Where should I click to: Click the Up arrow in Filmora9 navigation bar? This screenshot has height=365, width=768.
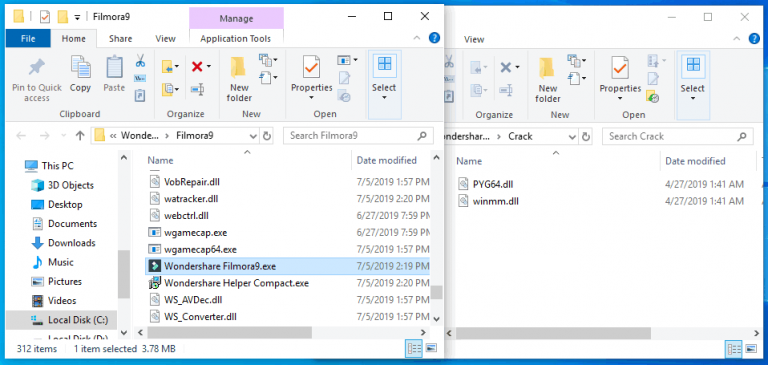click(x=80, y=136)
